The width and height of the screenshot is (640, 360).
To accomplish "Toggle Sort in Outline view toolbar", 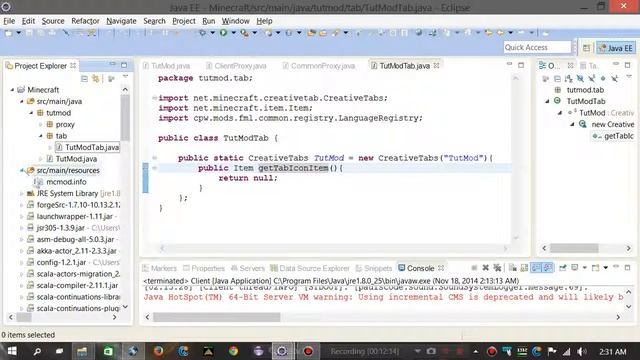I will pyautogui.click(x=569, y=78).
